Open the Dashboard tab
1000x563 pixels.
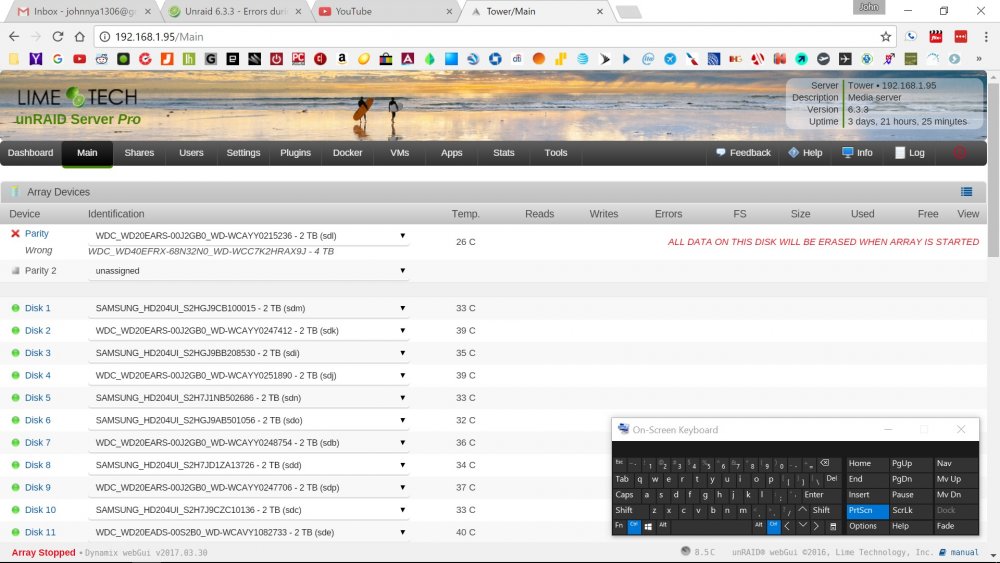(x=31, y=153)
